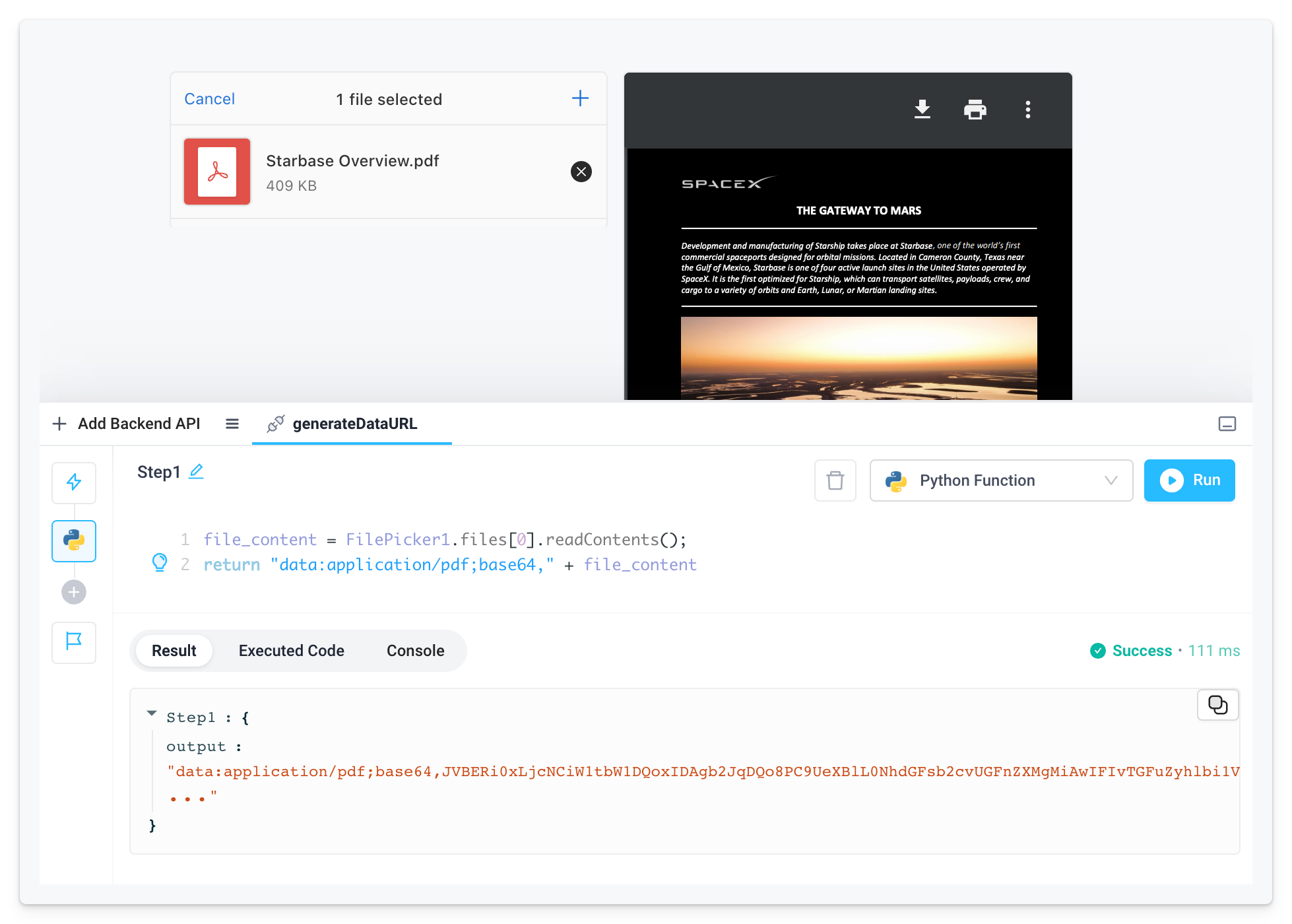Click the download icon in PDF preview
The height and width of the screenshot is (924, 1292).
921,109
